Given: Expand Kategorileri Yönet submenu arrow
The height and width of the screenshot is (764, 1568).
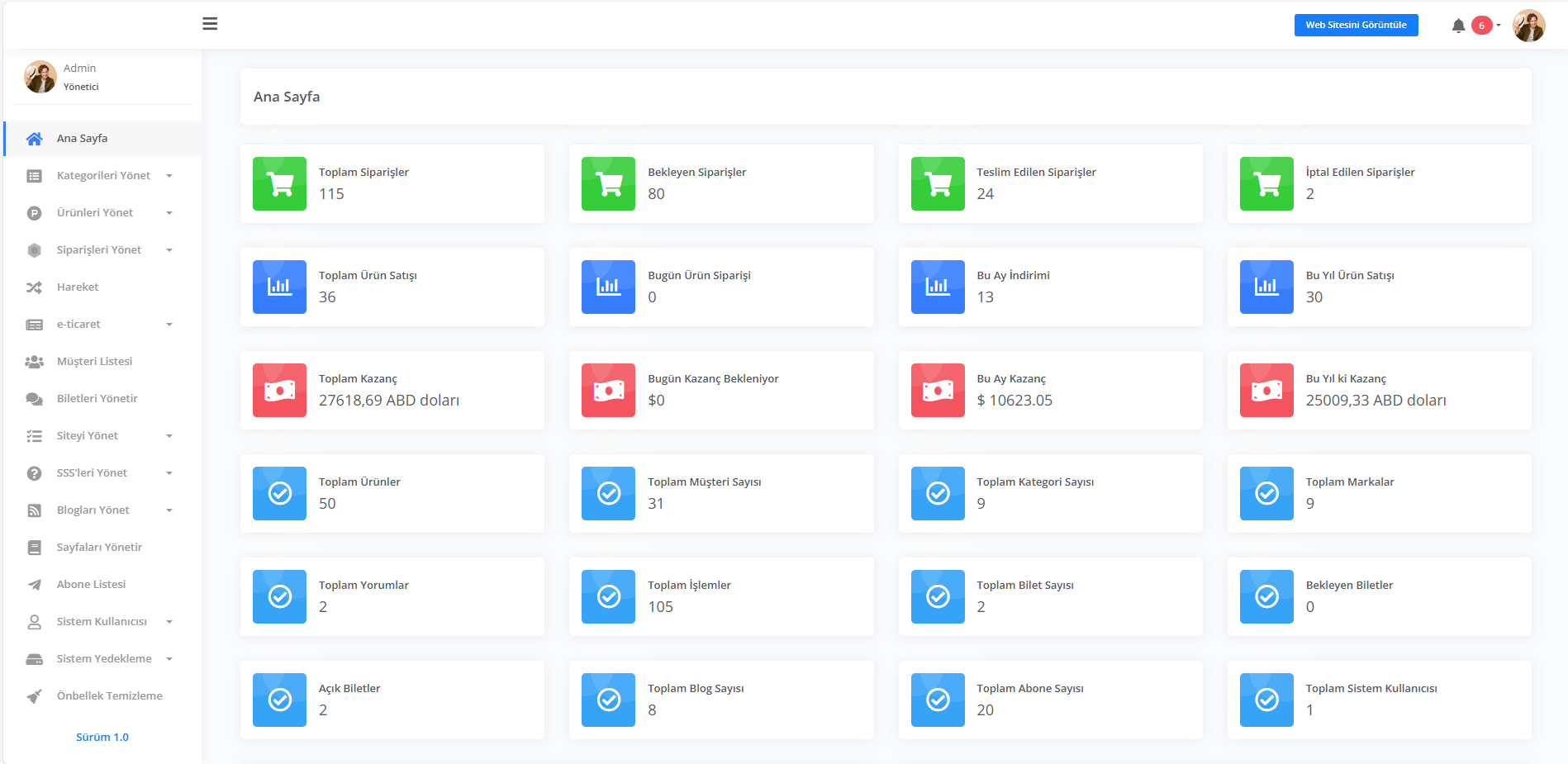Looking at the screenshot, I should [x=169, y=176].
